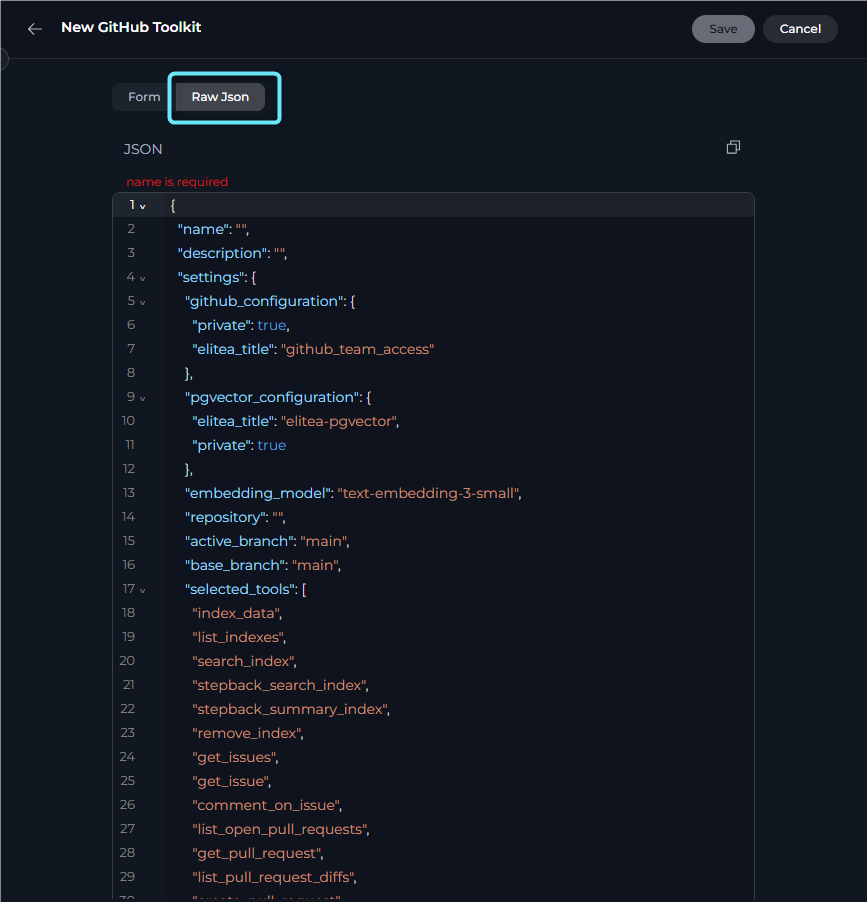This screenshot has width=867, height=902.
Task: Click the "get_pull_request" entry
Action: click(258, 853)
